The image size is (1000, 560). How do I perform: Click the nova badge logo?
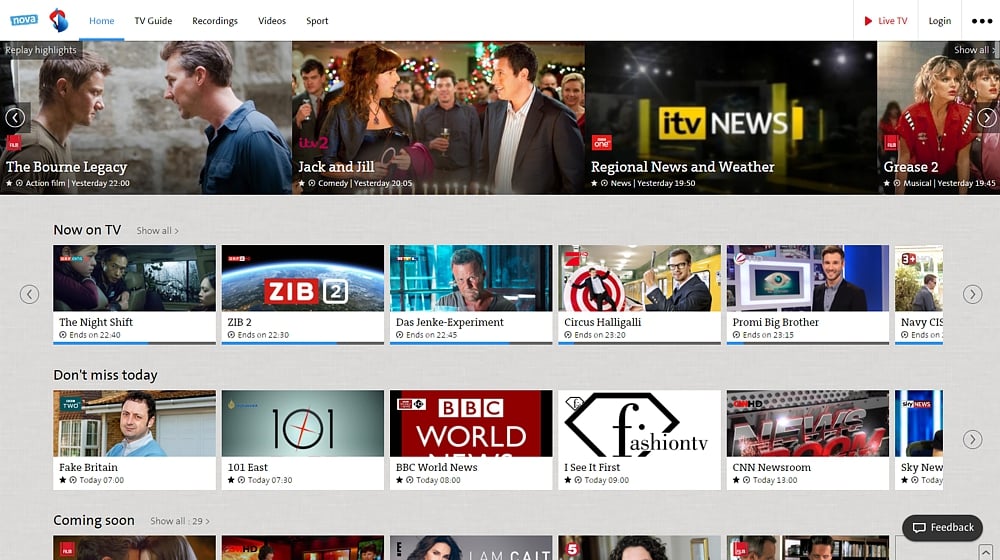(x=24, y=20)
